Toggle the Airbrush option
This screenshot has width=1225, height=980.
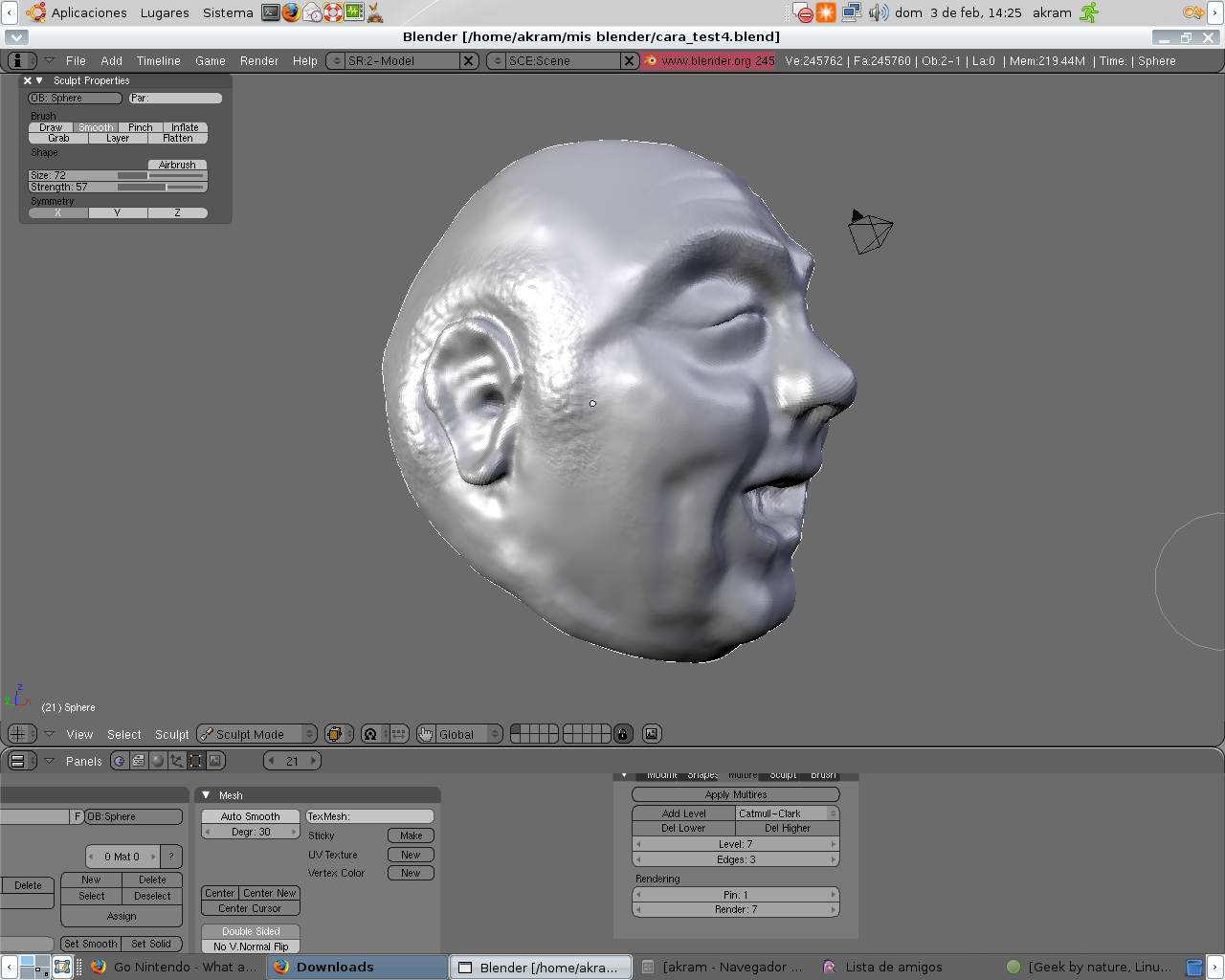pyautogui.click(x=177, y=165)
